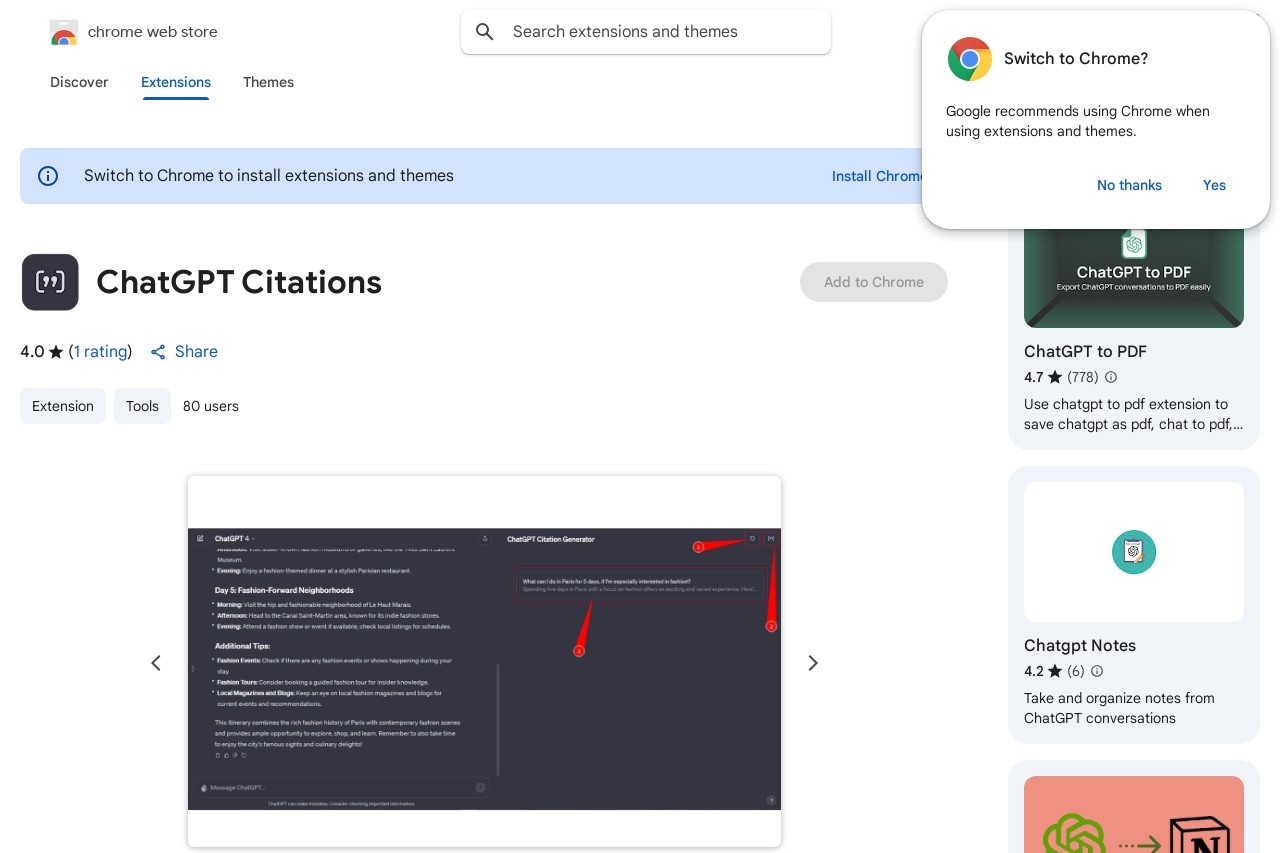Open the Chatgpt Notes title
Image resolution: width=1280 pixels, height=853 pixels.
coord(1080,646)
